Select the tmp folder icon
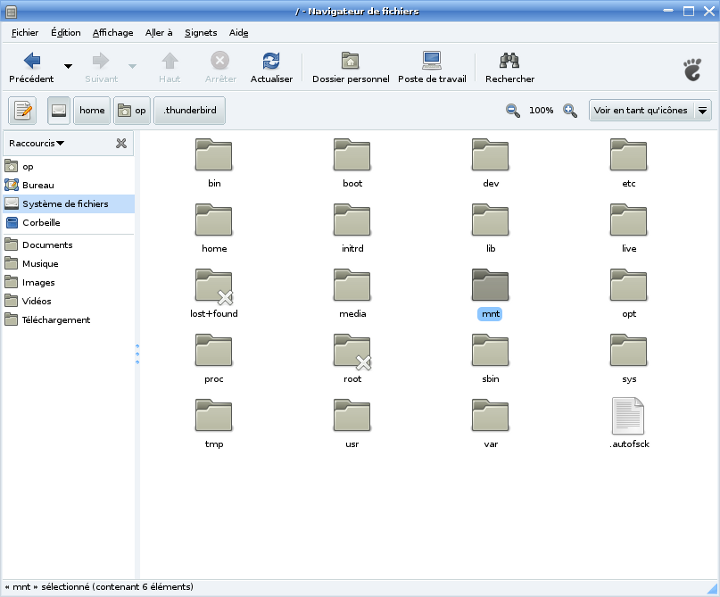The width and height of the screenshot is (720, 597). pyautogui.click(x=214, y=416)
